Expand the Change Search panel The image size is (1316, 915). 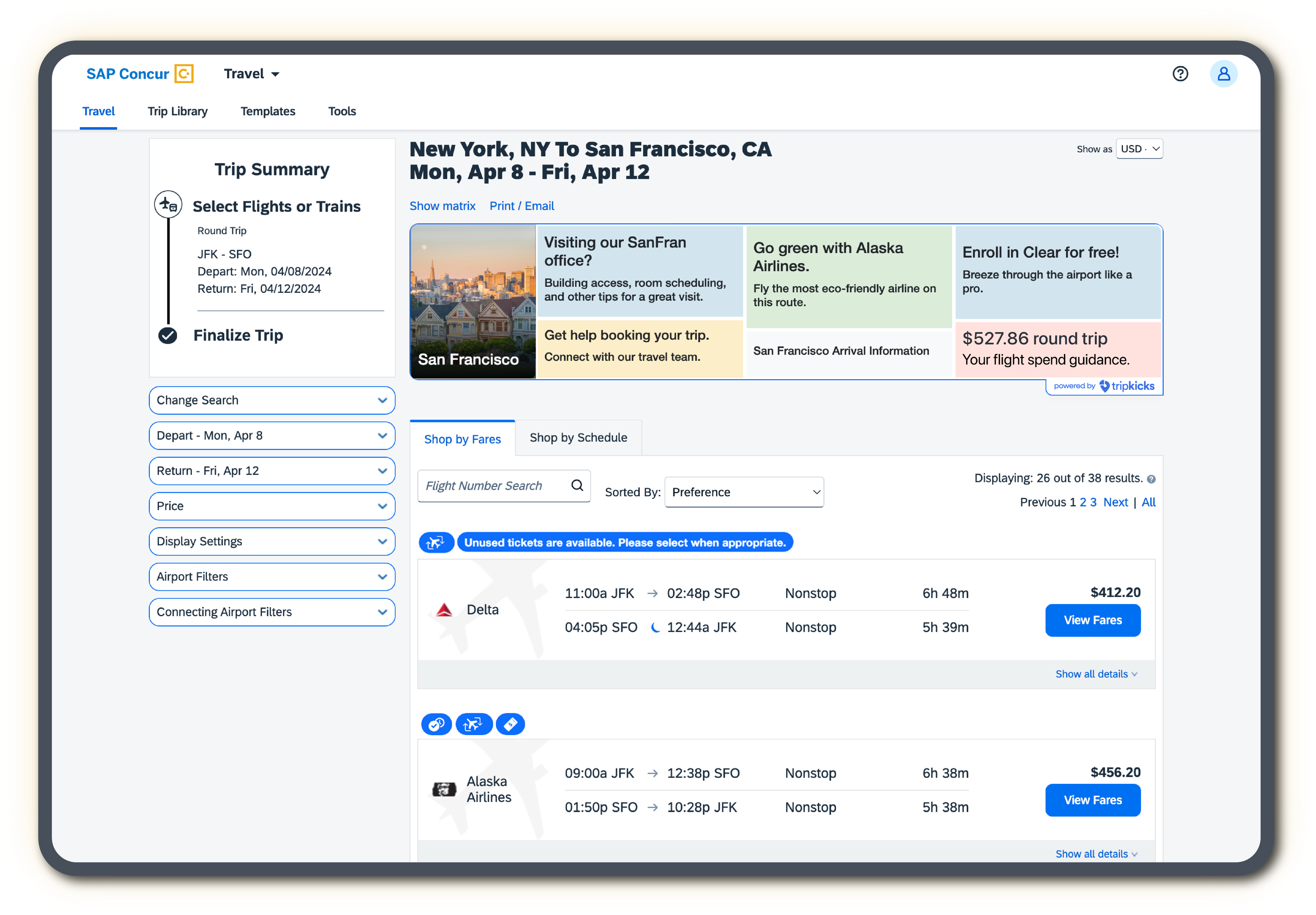(x=272, y=400)
